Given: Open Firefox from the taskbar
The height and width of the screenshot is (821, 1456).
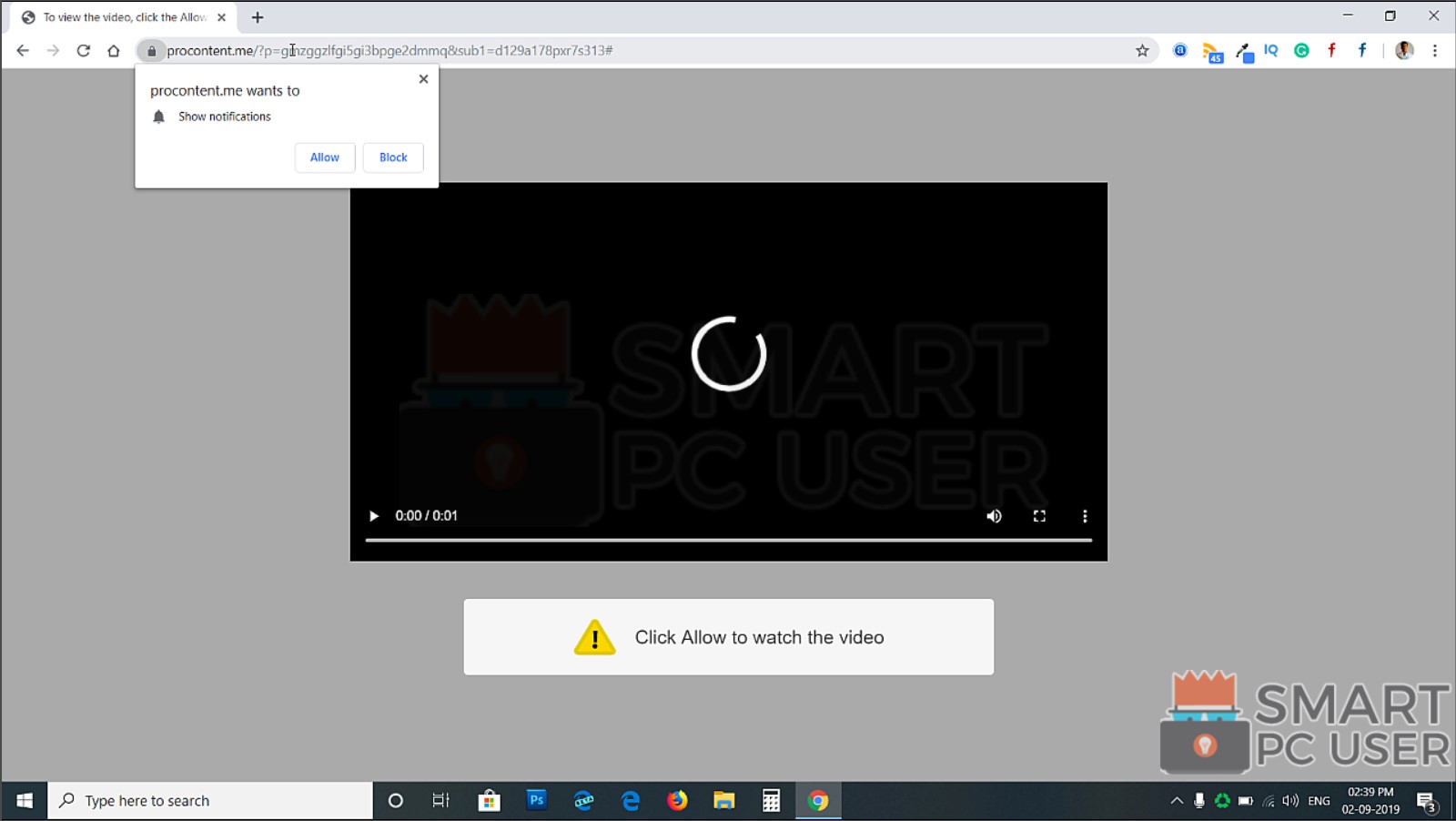Looking at the screenshot, I should tap(678, 800).
